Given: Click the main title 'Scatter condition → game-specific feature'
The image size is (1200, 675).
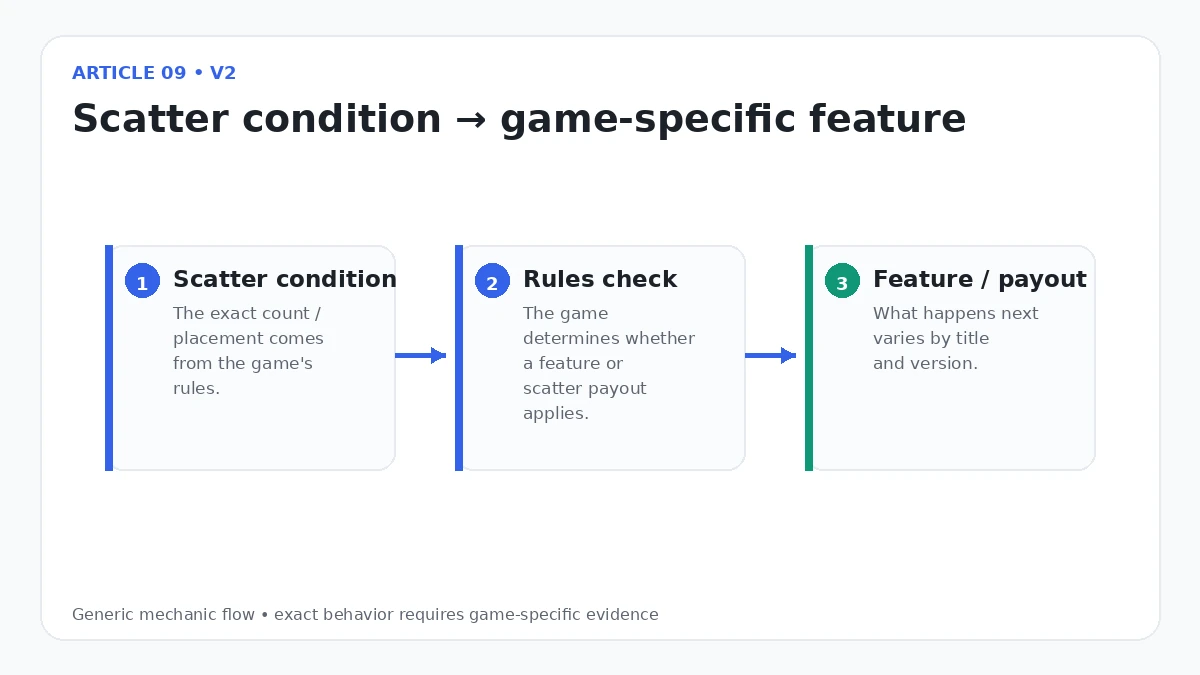Looking at the screenshot, I should (x=519, y=119).
